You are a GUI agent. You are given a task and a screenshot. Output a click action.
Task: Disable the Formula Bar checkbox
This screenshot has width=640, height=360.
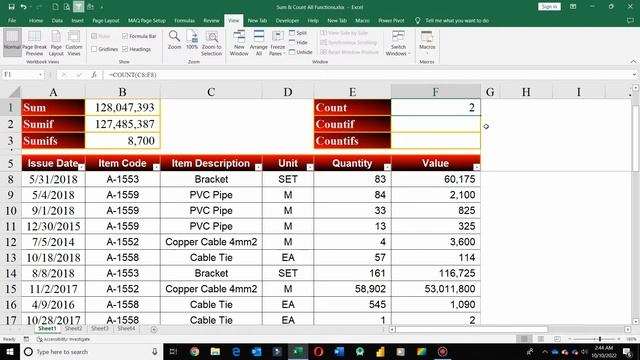click(125, 36)
